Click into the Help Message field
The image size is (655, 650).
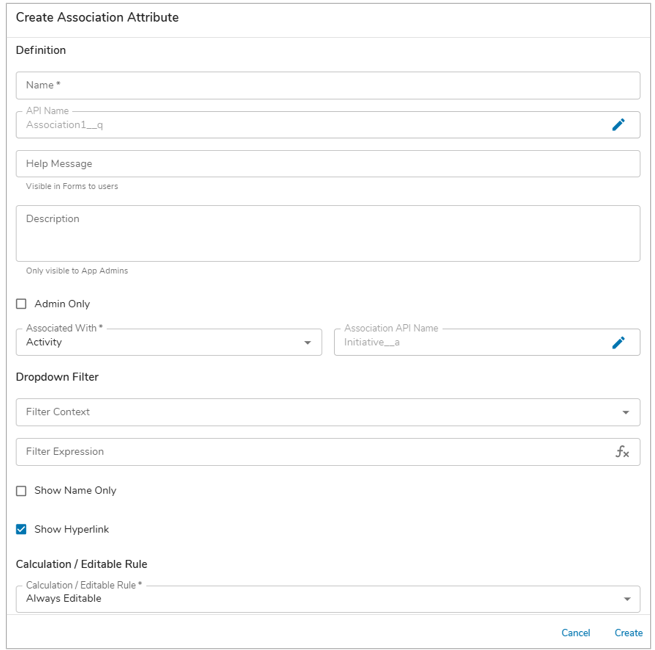[x=327, y=164]
